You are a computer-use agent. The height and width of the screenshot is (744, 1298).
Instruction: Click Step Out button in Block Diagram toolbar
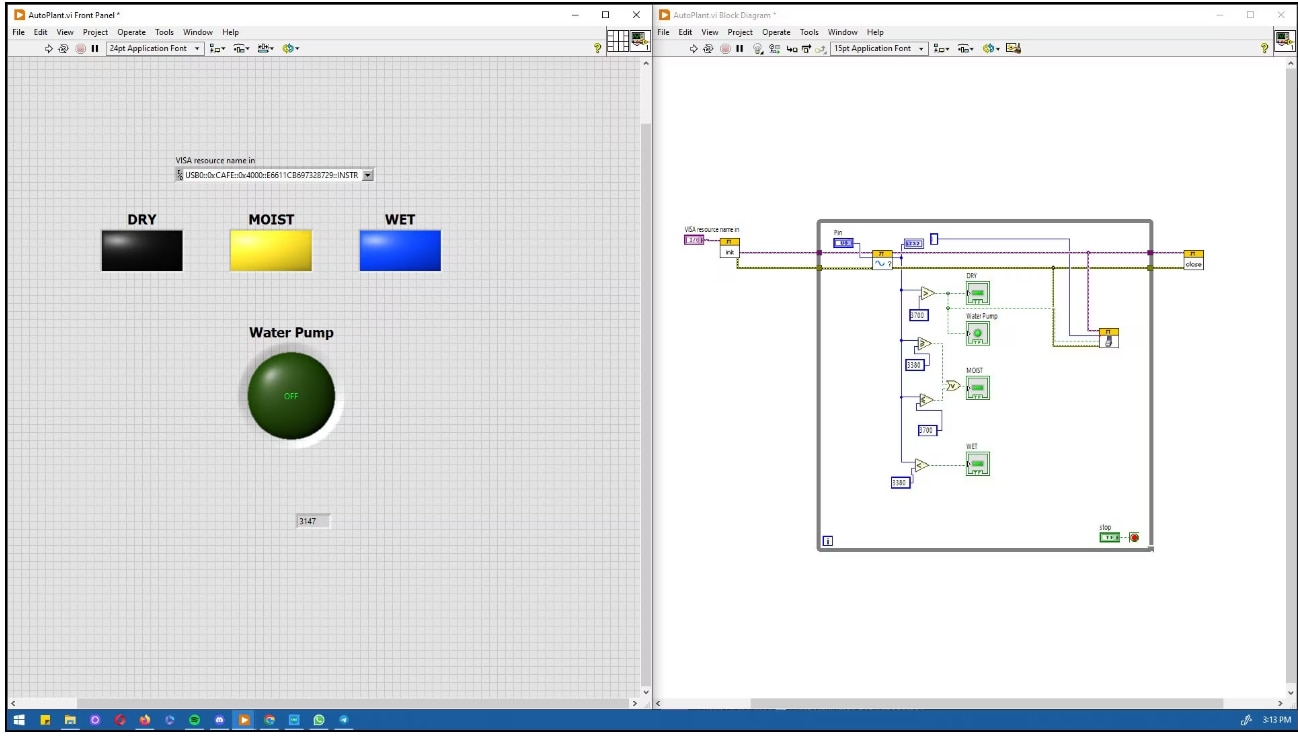(820, 48)
